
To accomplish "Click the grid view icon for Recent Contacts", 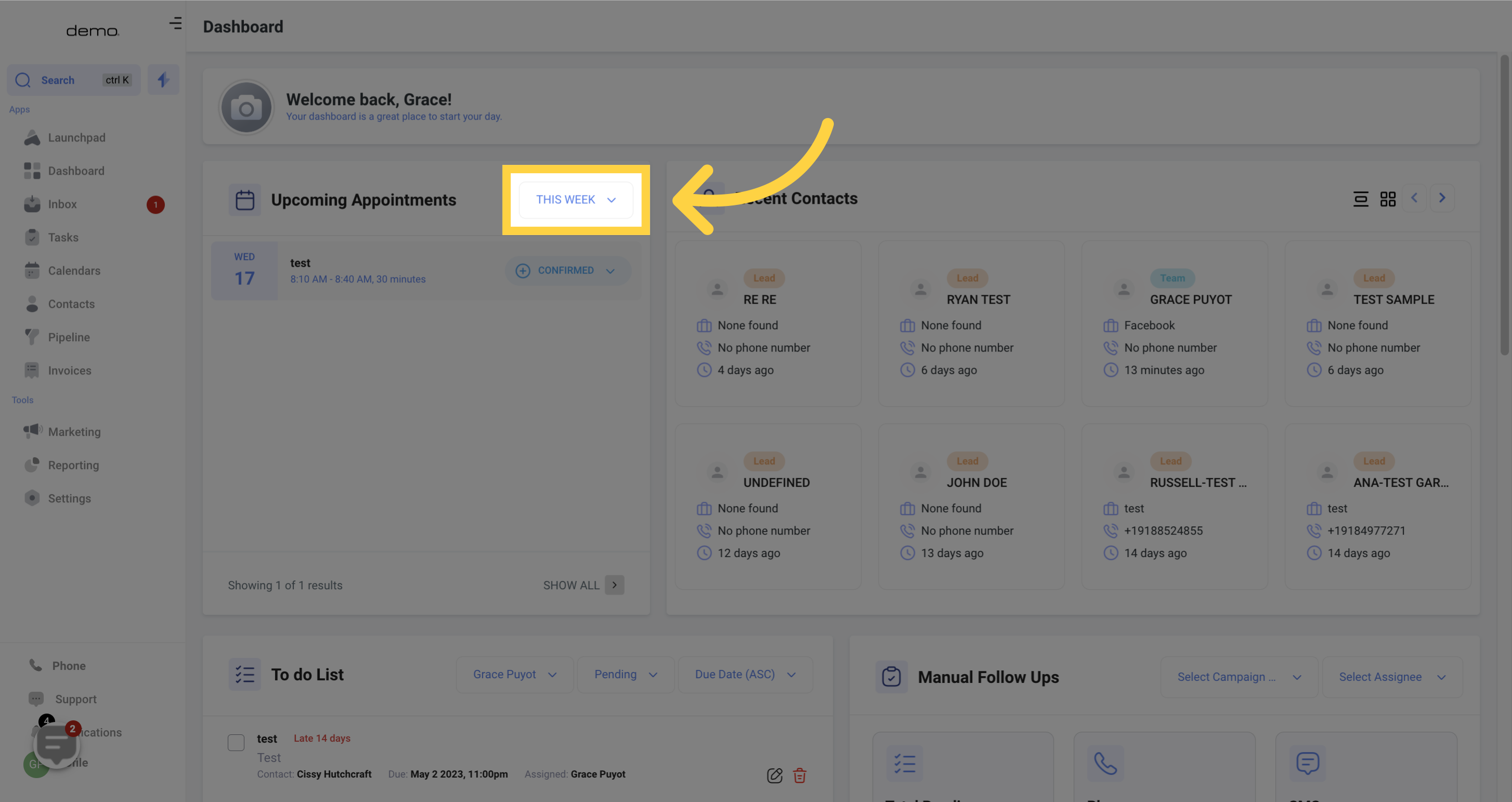I will click(1388, 199).
